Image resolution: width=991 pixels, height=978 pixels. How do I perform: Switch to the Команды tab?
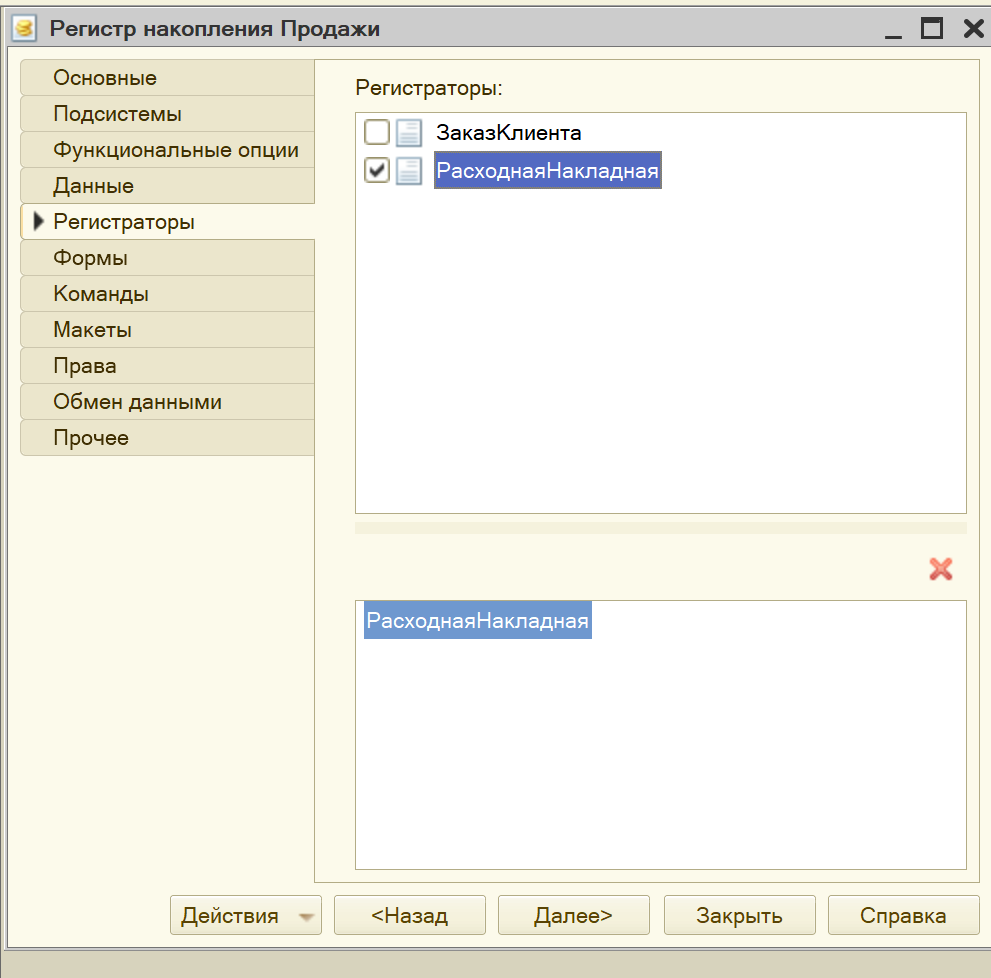click(167, 294)
